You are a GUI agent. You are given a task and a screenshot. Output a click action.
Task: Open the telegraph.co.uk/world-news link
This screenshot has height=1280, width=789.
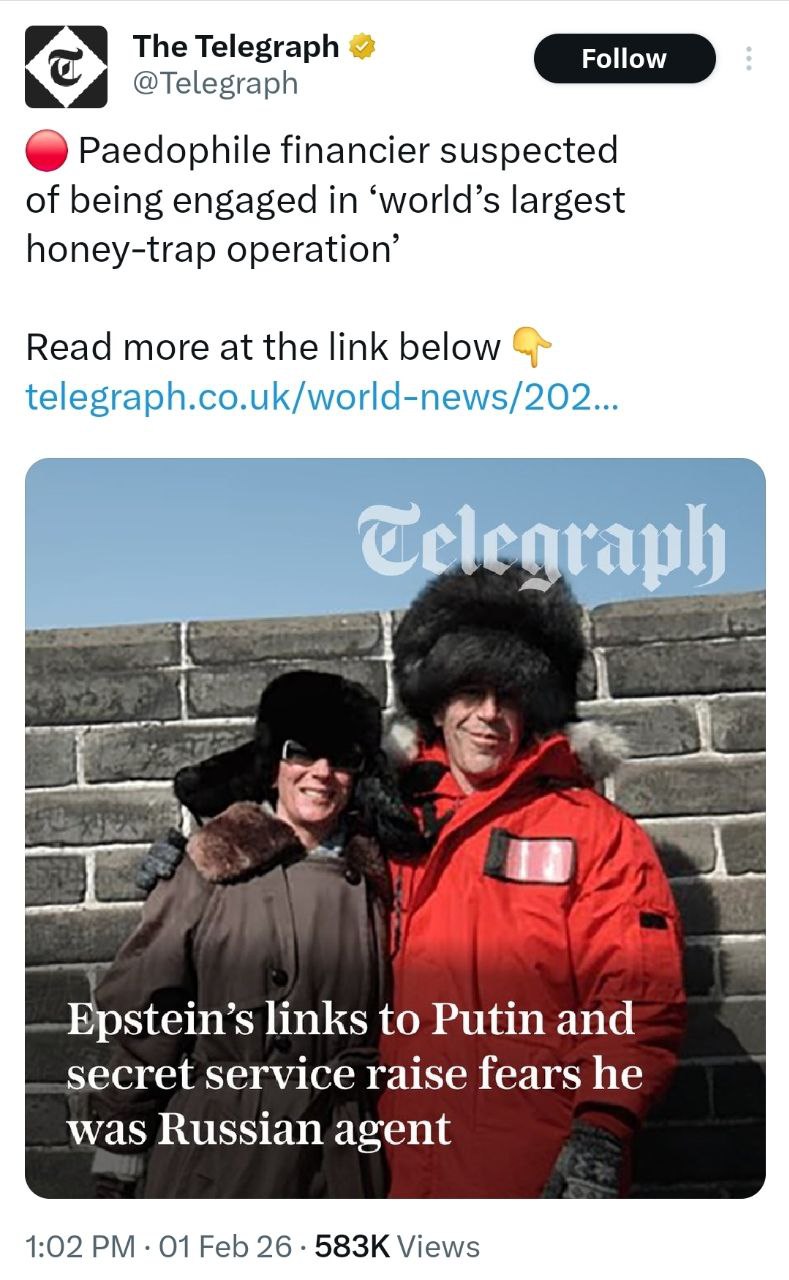point(322,396)
